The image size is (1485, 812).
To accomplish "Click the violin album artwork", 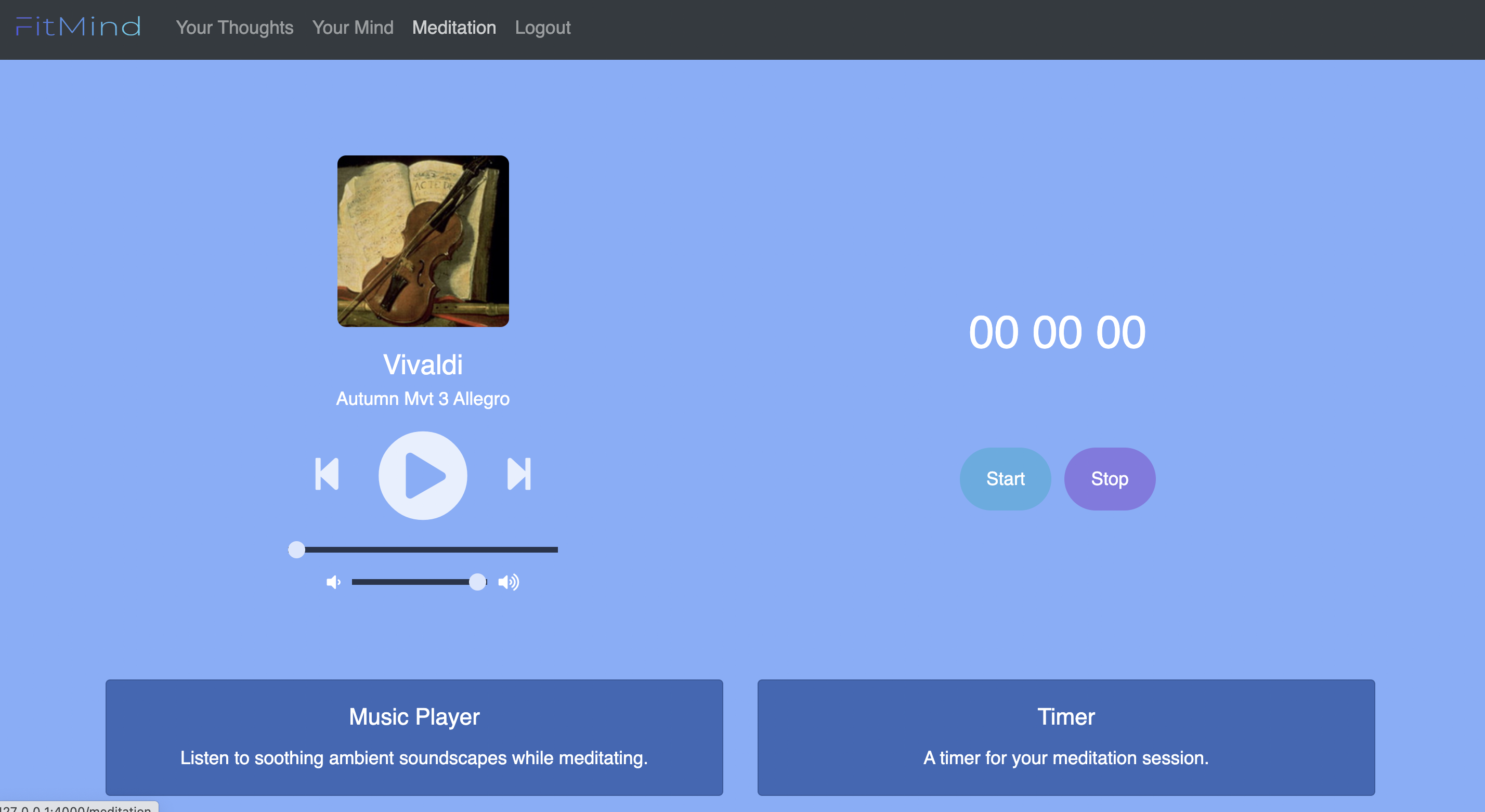I will pyautogui.click(x=423, y=241).
